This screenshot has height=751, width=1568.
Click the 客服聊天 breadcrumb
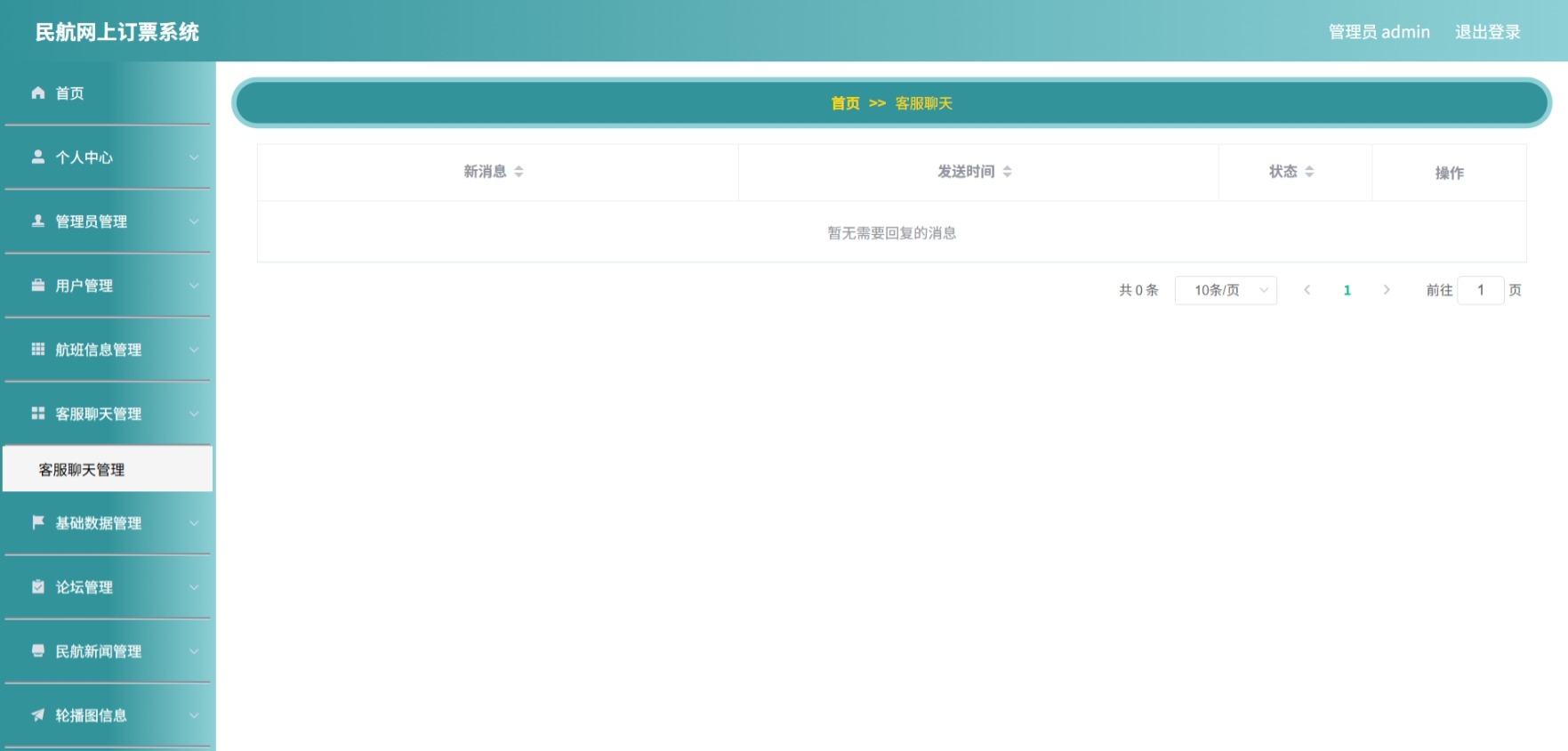tap(924, 103)
